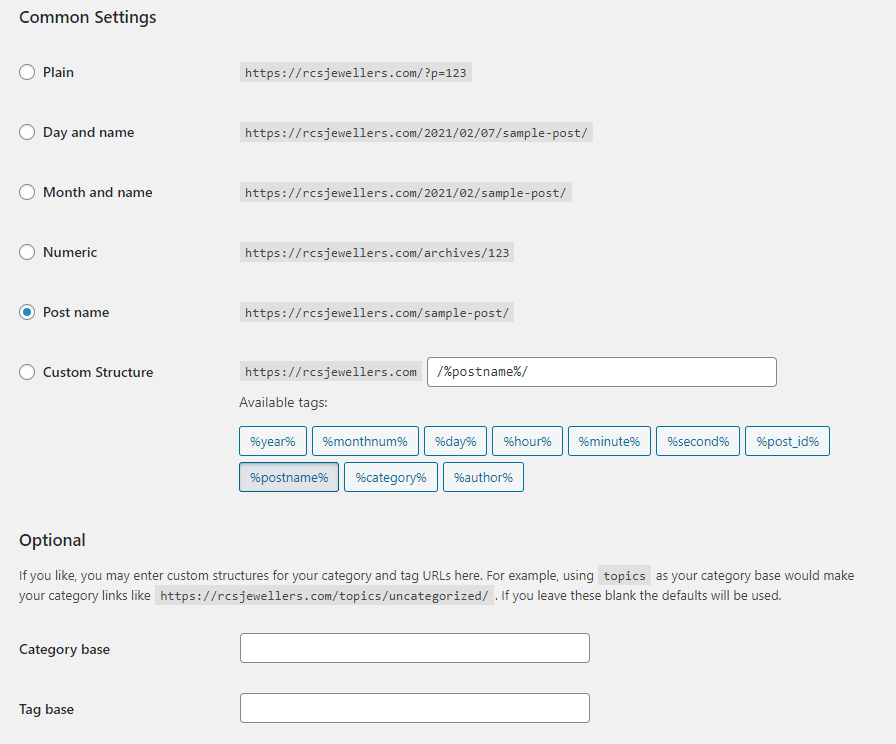
Task: Select the Plain permalink structure
Action: (x=27, y=72)
